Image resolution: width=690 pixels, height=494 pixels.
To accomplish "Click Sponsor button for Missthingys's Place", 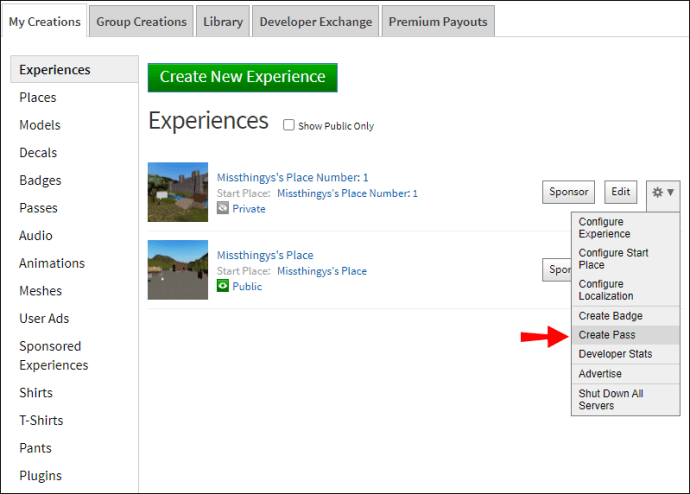I will [557, 270].
